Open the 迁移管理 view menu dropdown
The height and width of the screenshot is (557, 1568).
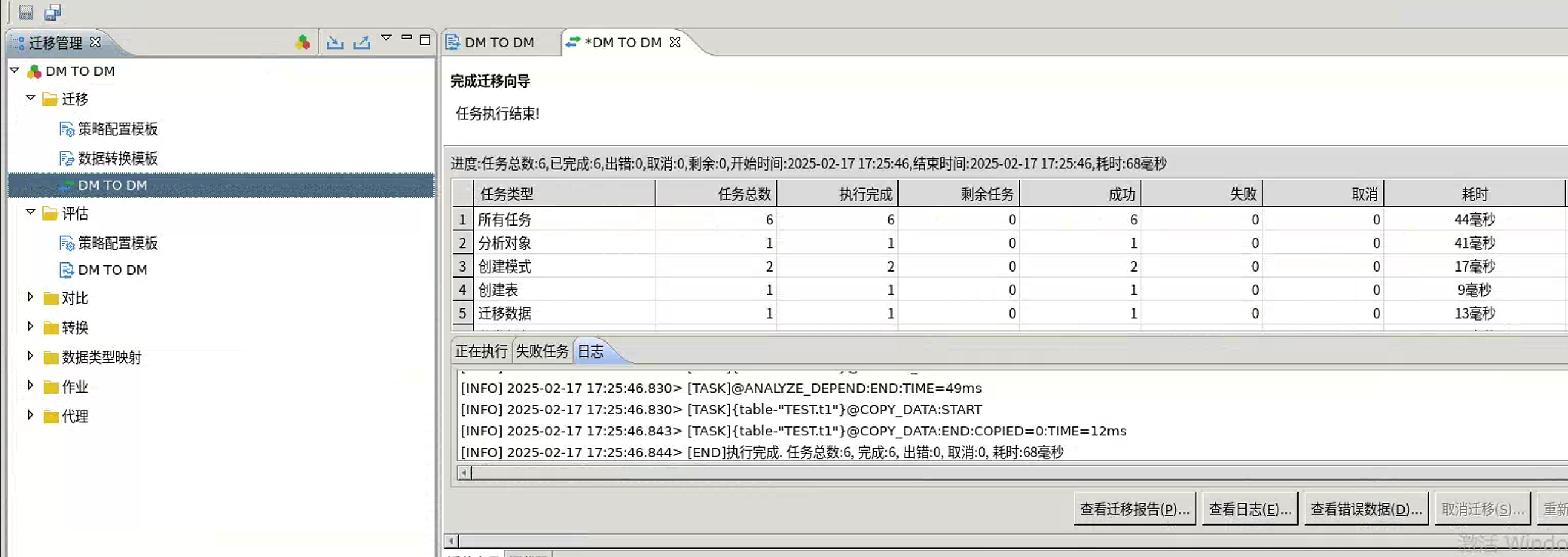click(386, 37)
